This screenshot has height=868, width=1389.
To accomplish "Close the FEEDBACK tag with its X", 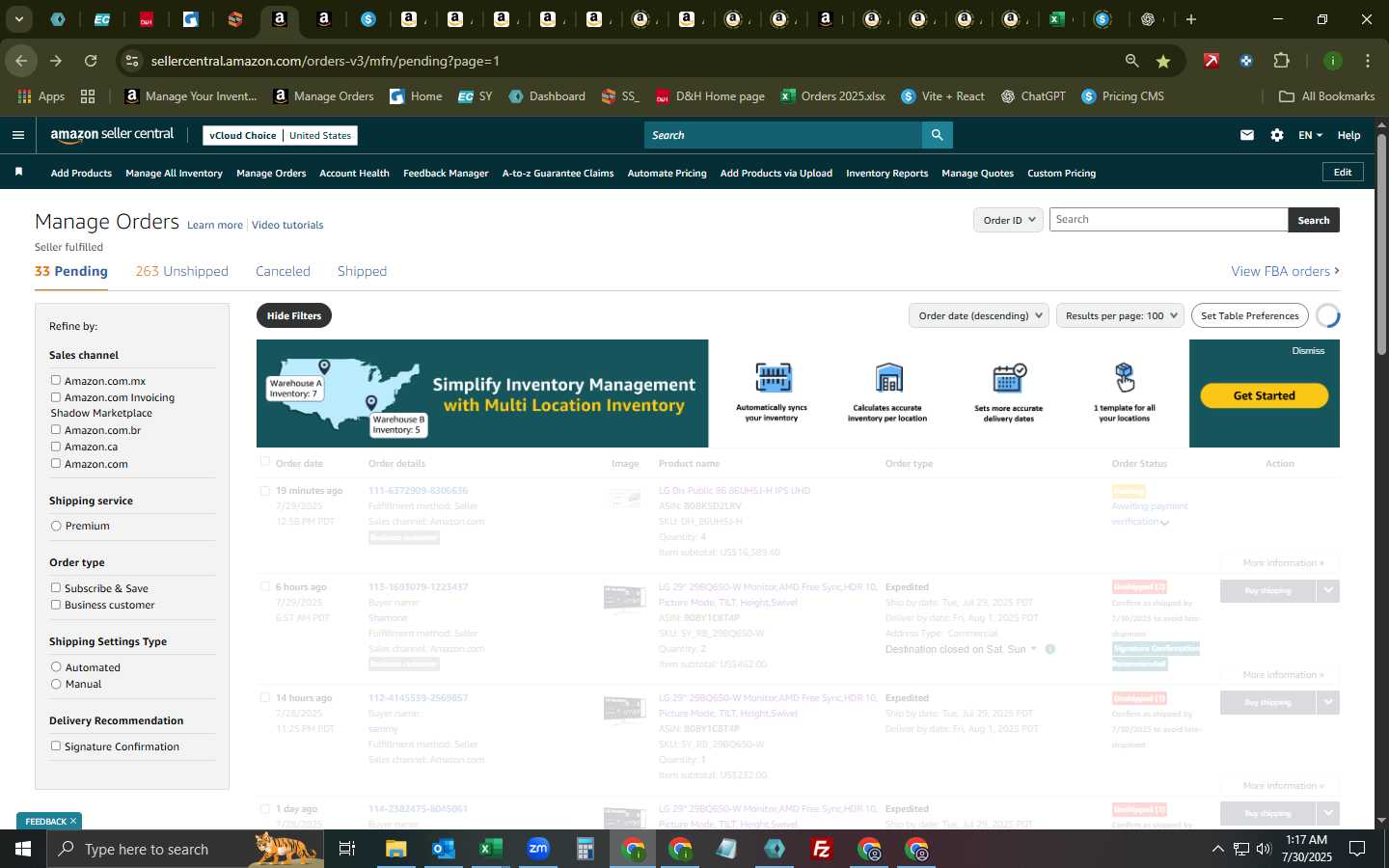I will click(x=72, y=821).
